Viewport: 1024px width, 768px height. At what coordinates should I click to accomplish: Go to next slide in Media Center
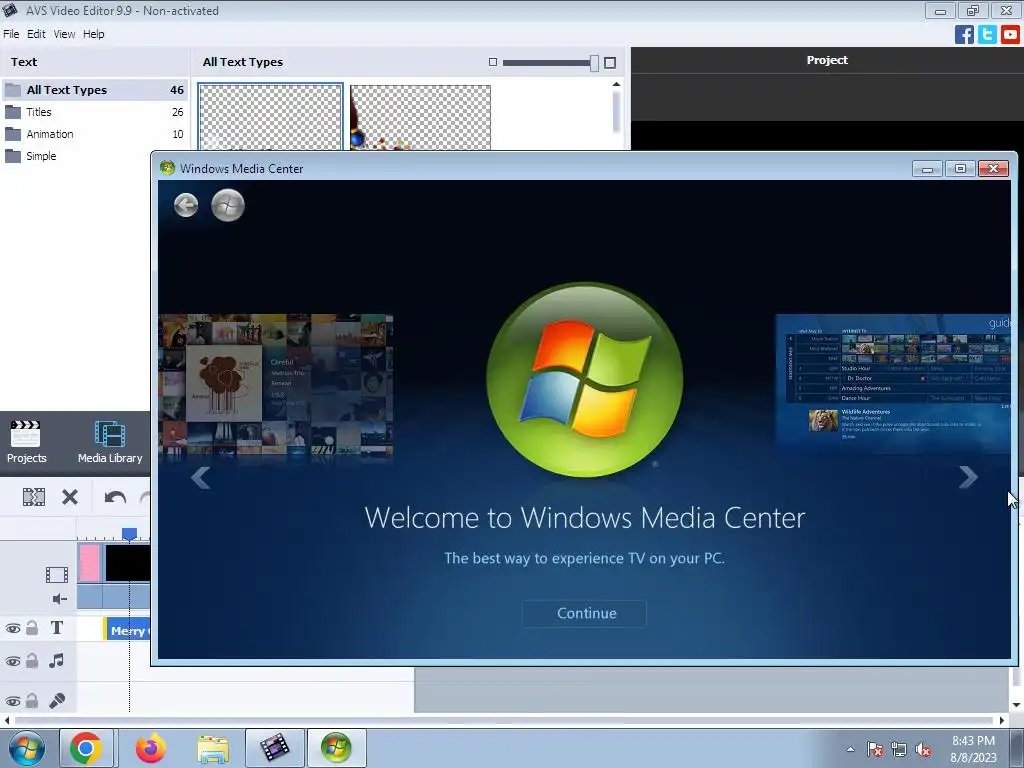point(968,477)
